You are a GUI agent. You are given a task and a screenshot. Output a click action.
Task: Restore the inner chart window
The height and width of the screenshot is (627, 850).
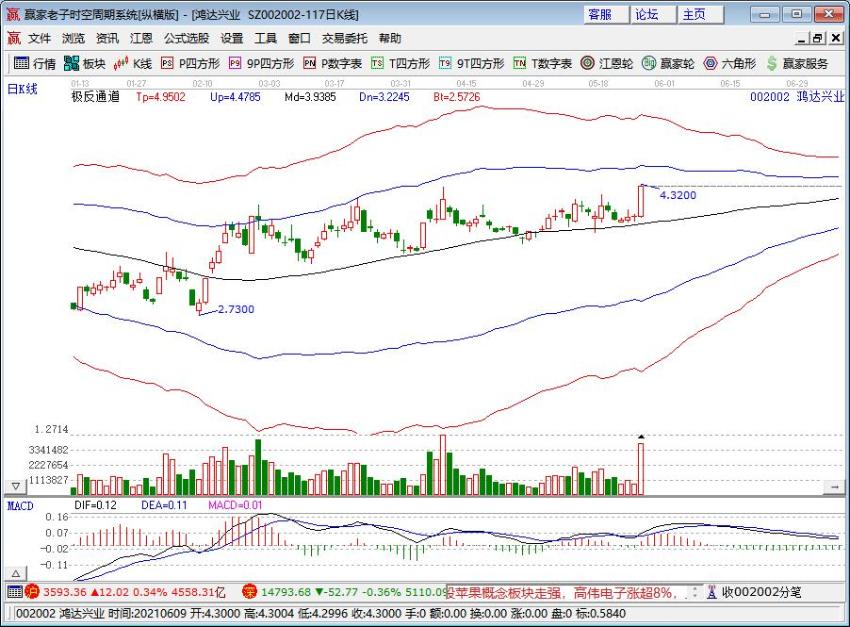818,38
